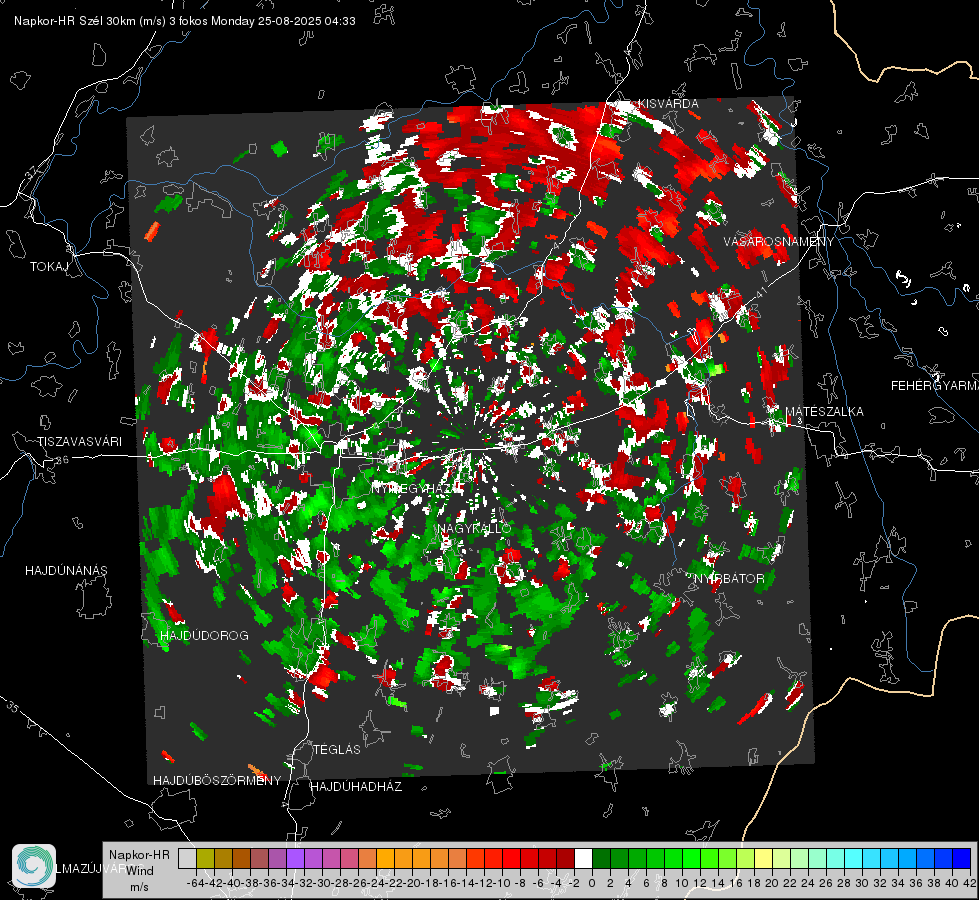Click the VÁSÁROSNAMÉNY town label
This screenshot has width=979, height=900.
779,242
